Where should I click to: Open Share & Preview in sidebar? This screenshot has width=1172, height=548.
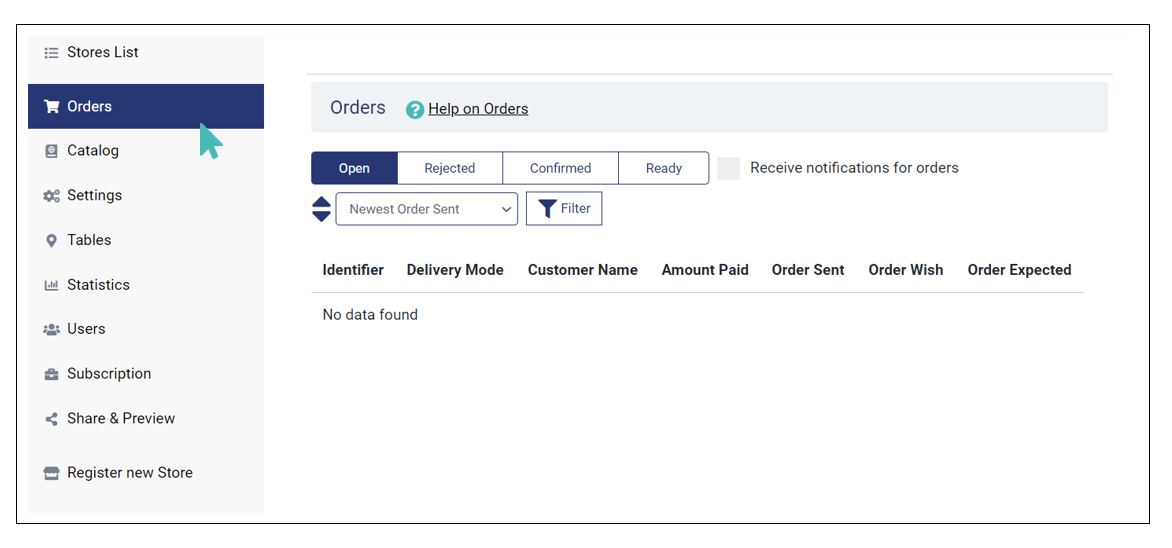click(146, 419)
